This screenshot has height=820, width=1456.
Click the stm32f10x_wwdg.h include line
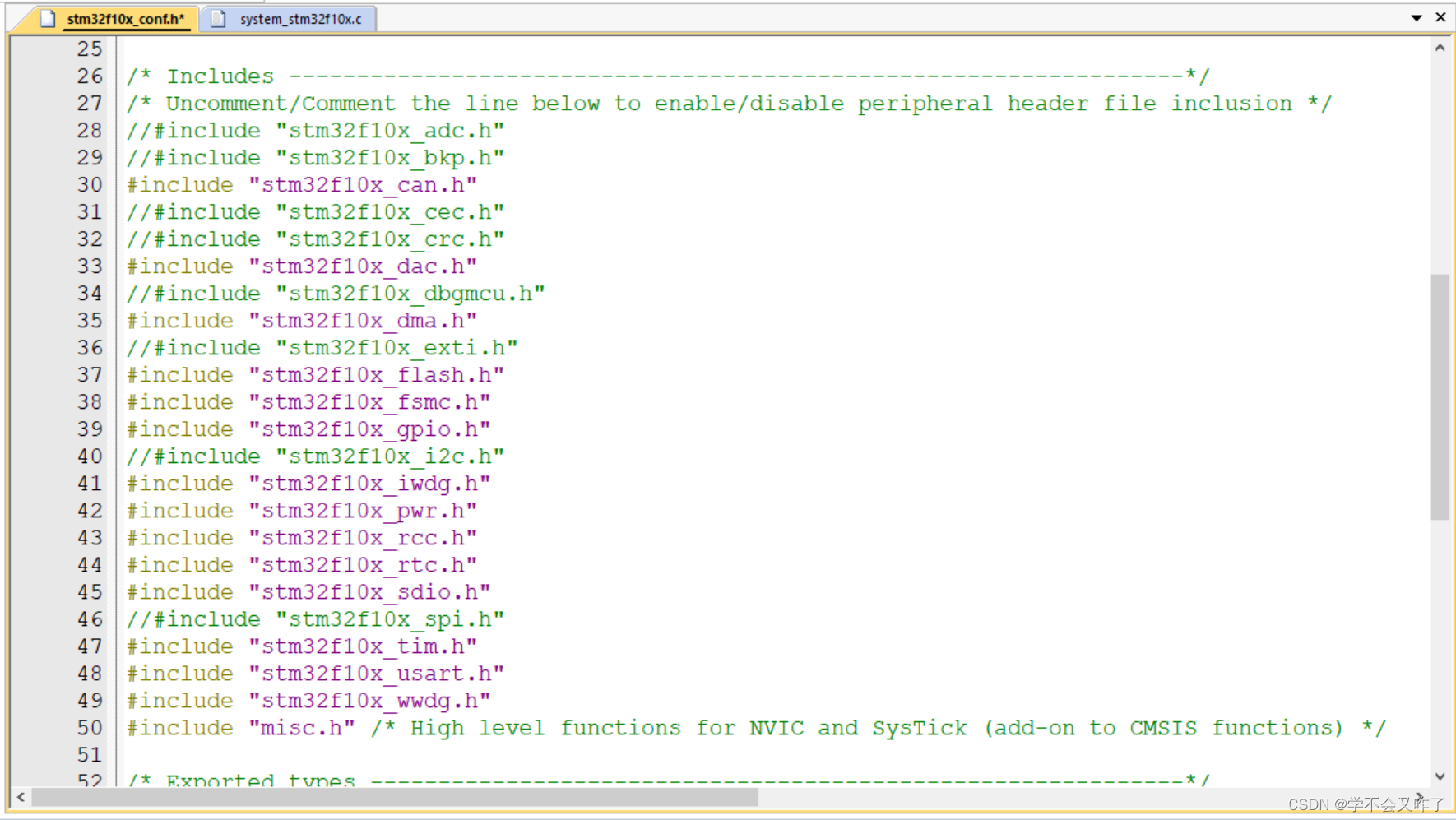(x=308, y=701)
